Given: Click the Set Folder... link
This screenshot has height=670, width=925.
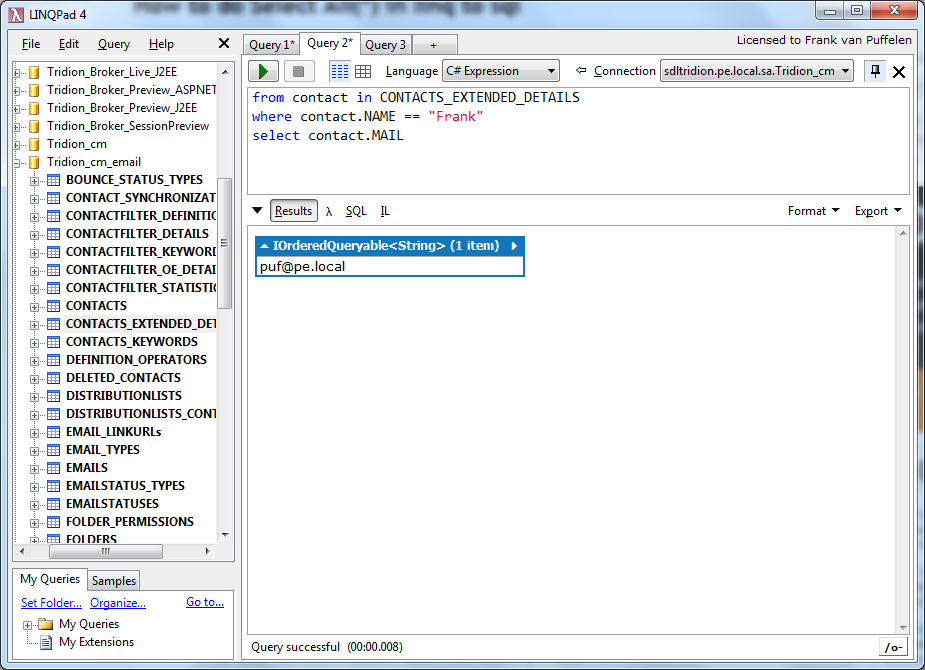Looking at the screenshot, I should click(51, 602).
